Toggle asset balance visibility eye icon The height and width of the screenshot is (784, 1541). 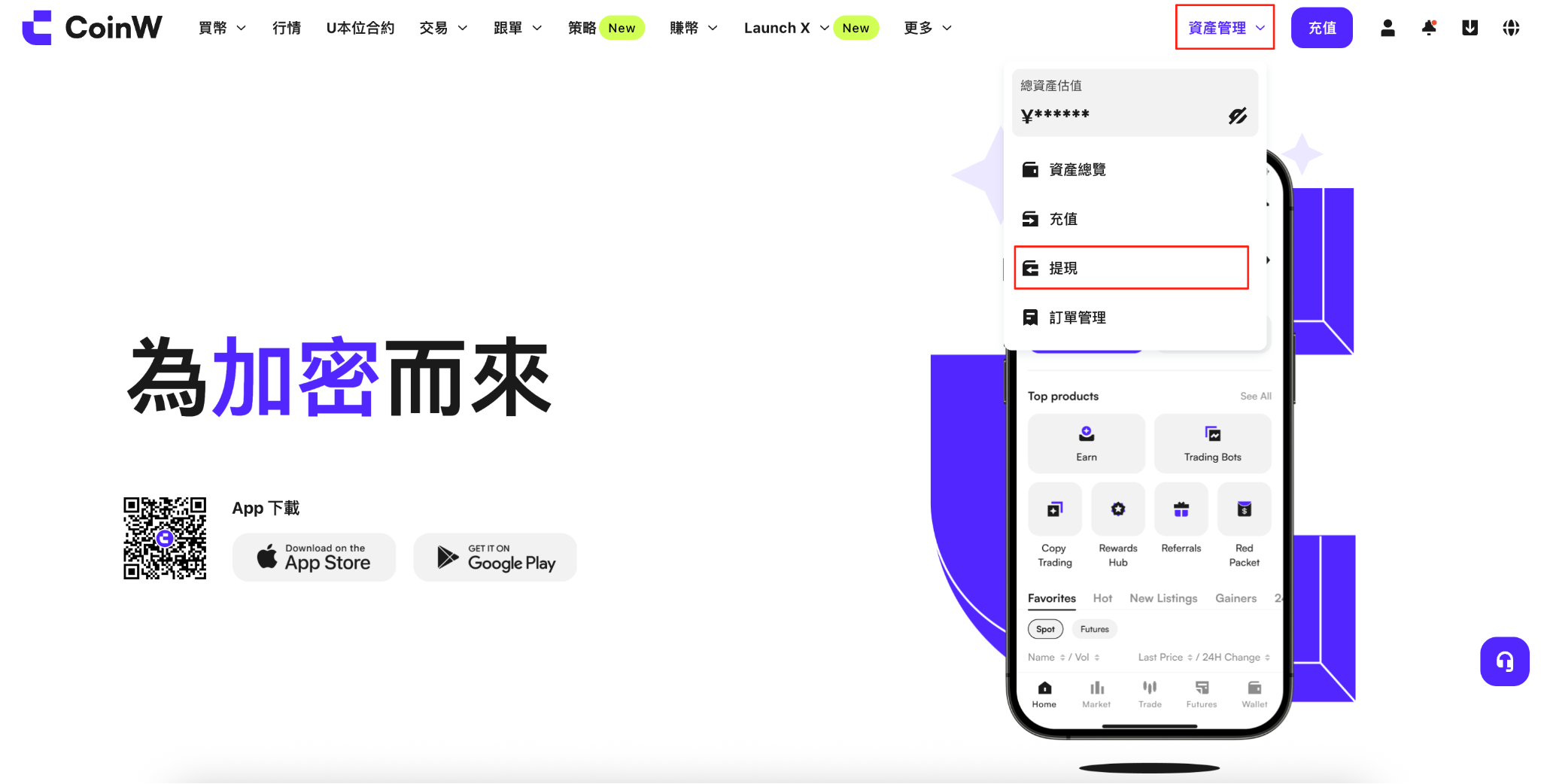[1238, 116]
